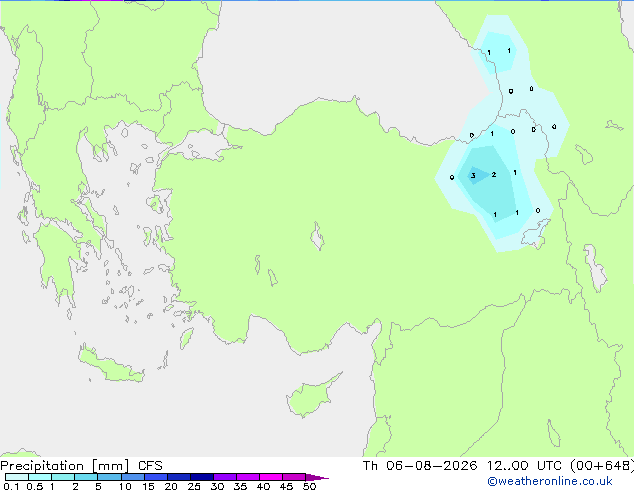Select the 0.5–1 mm legend color swatch
The height and width of the screenshot is (490, 634).
click(40, 477)
